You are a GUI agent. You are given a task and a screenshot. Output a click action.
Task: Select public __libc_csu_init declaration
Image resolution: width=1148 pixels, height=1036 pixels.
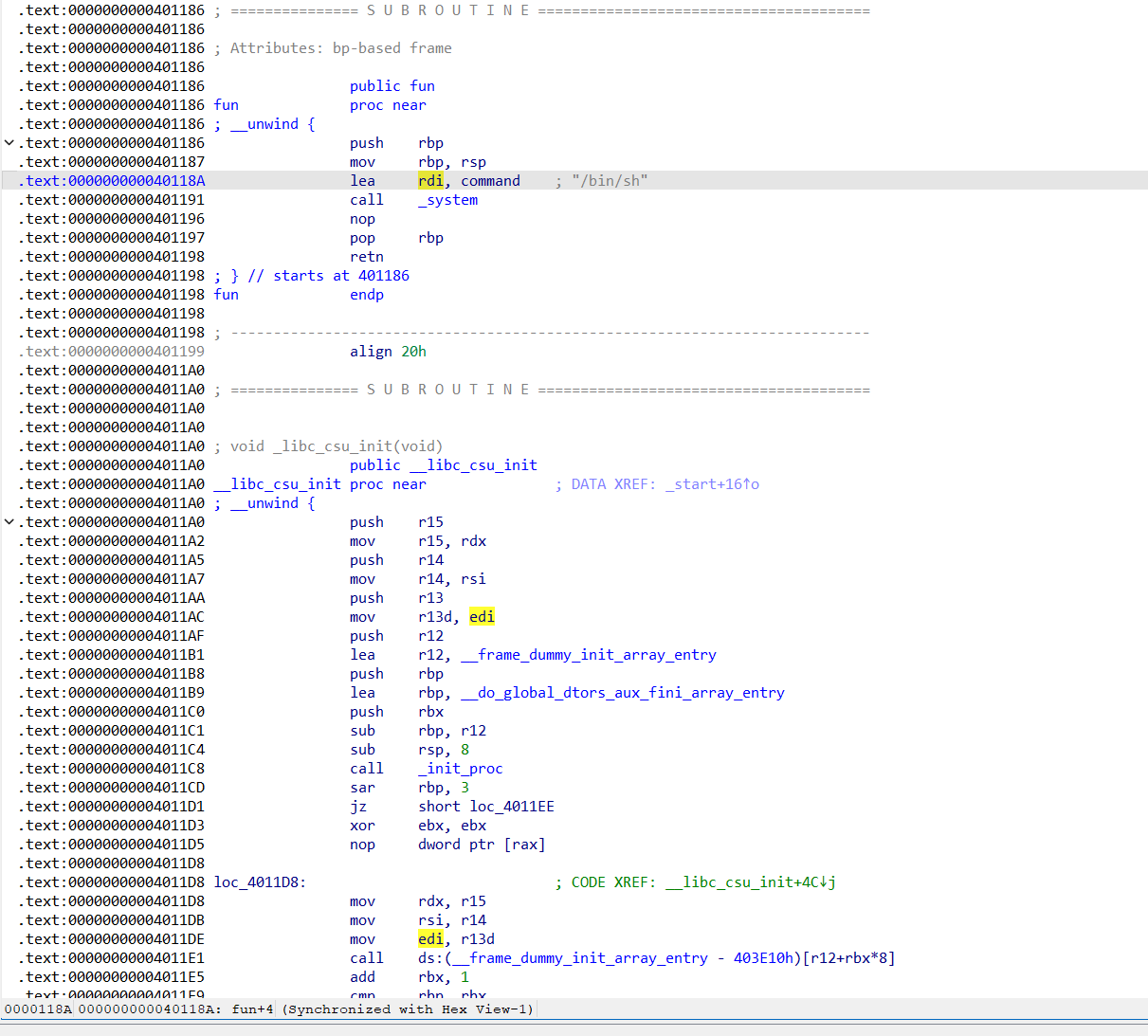(x=444, y=465)
